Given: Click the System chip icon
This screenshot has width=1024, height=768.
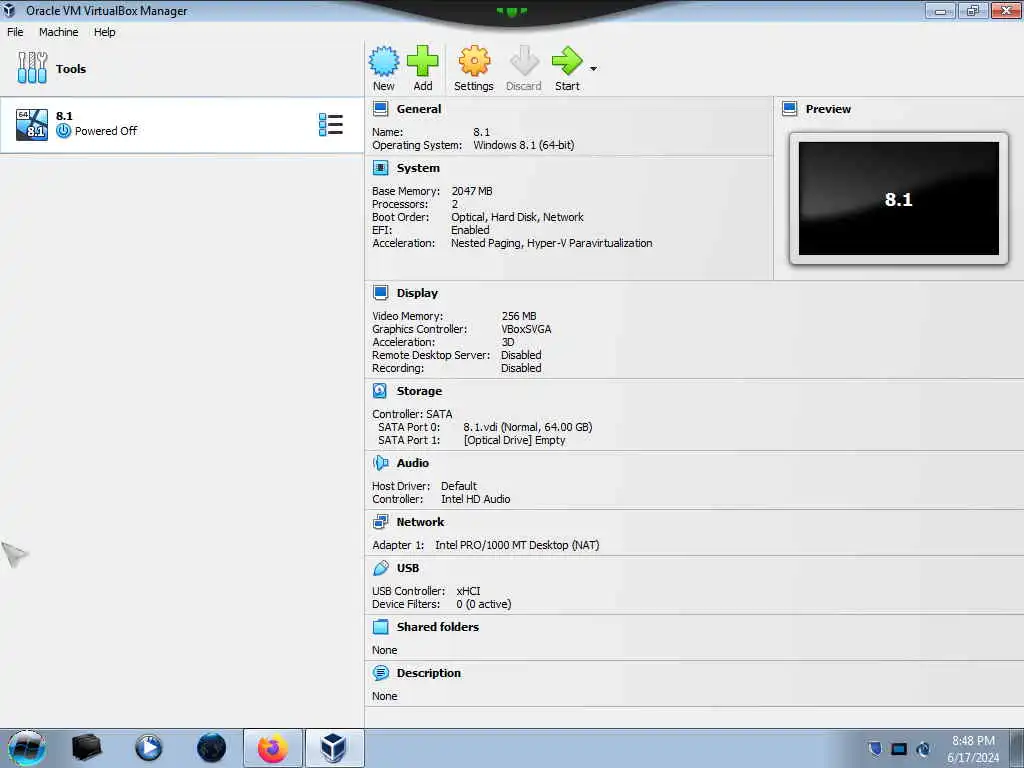Looking at the screenshot, I should point(380,168).
